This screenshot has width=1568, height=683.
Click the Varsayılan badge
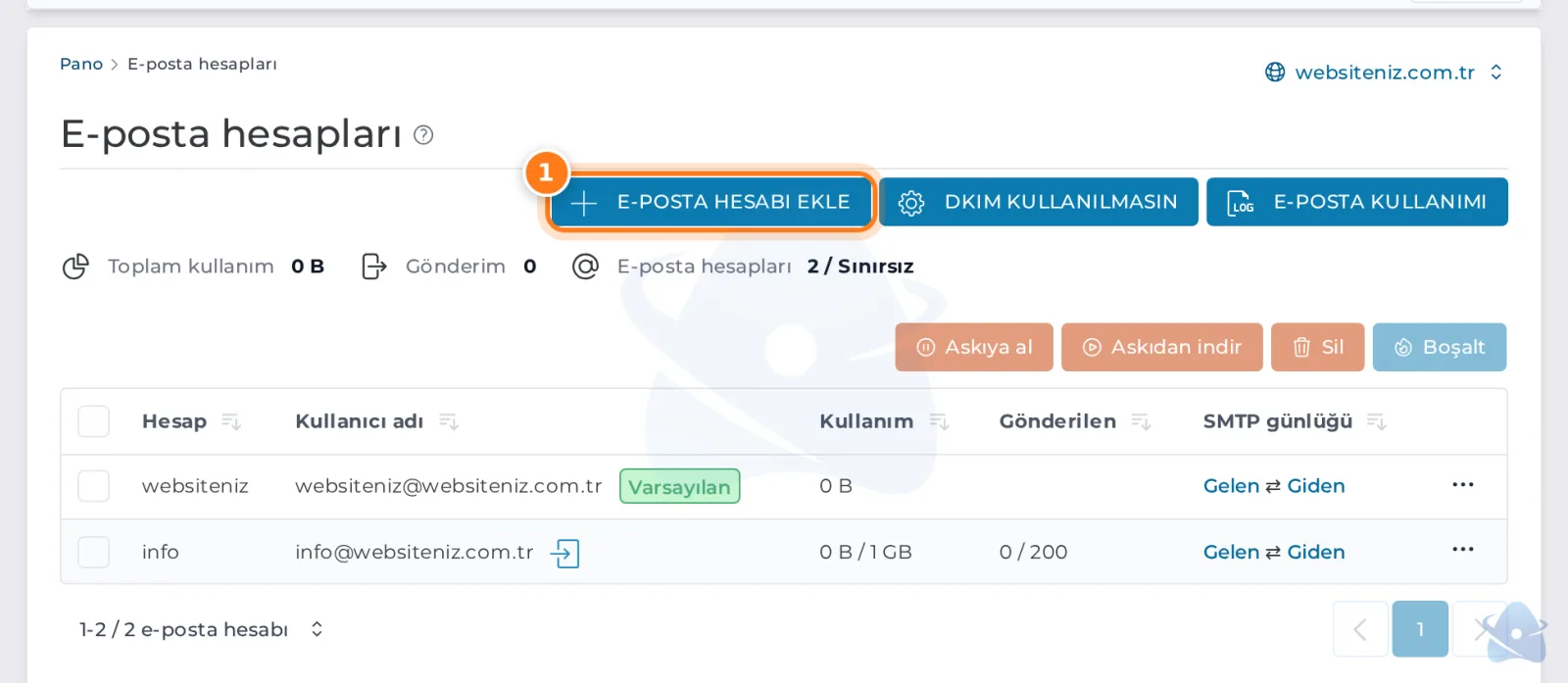pos(680,486)
